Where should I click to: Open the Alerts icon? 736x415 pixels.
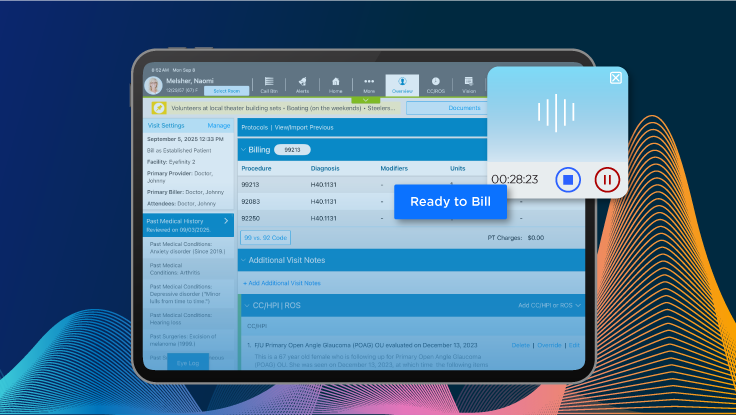pyautogui.click(x=301, y=84)
